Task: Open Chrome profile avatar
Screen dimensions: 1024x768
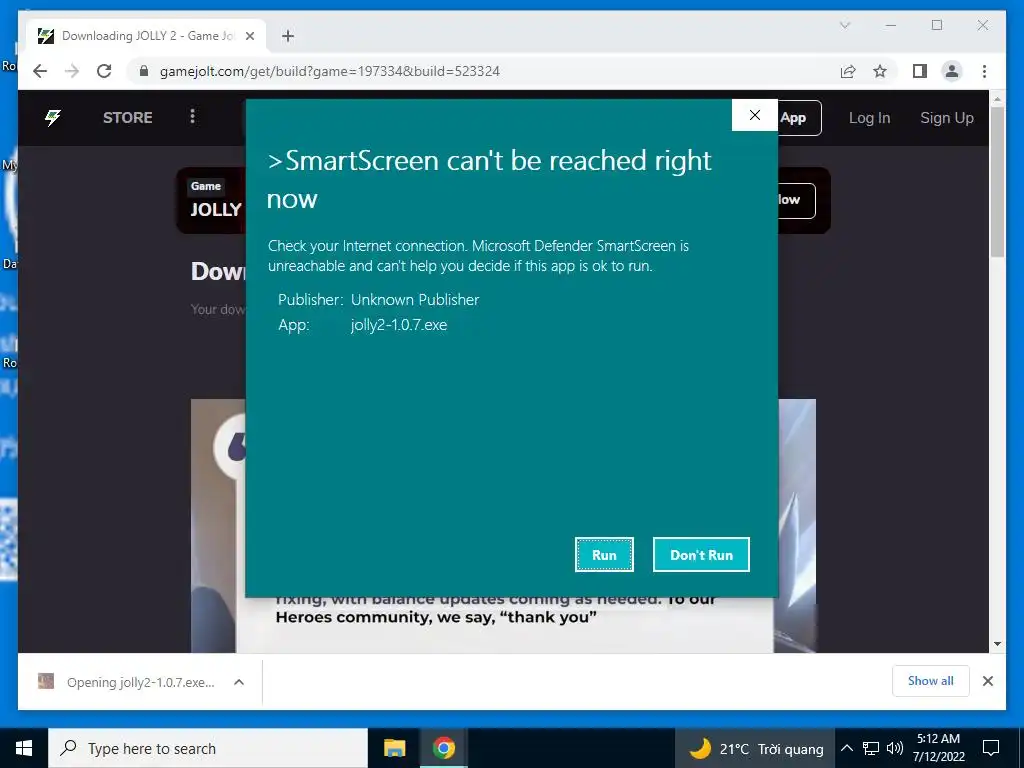Action: click(x=952, y=71)
